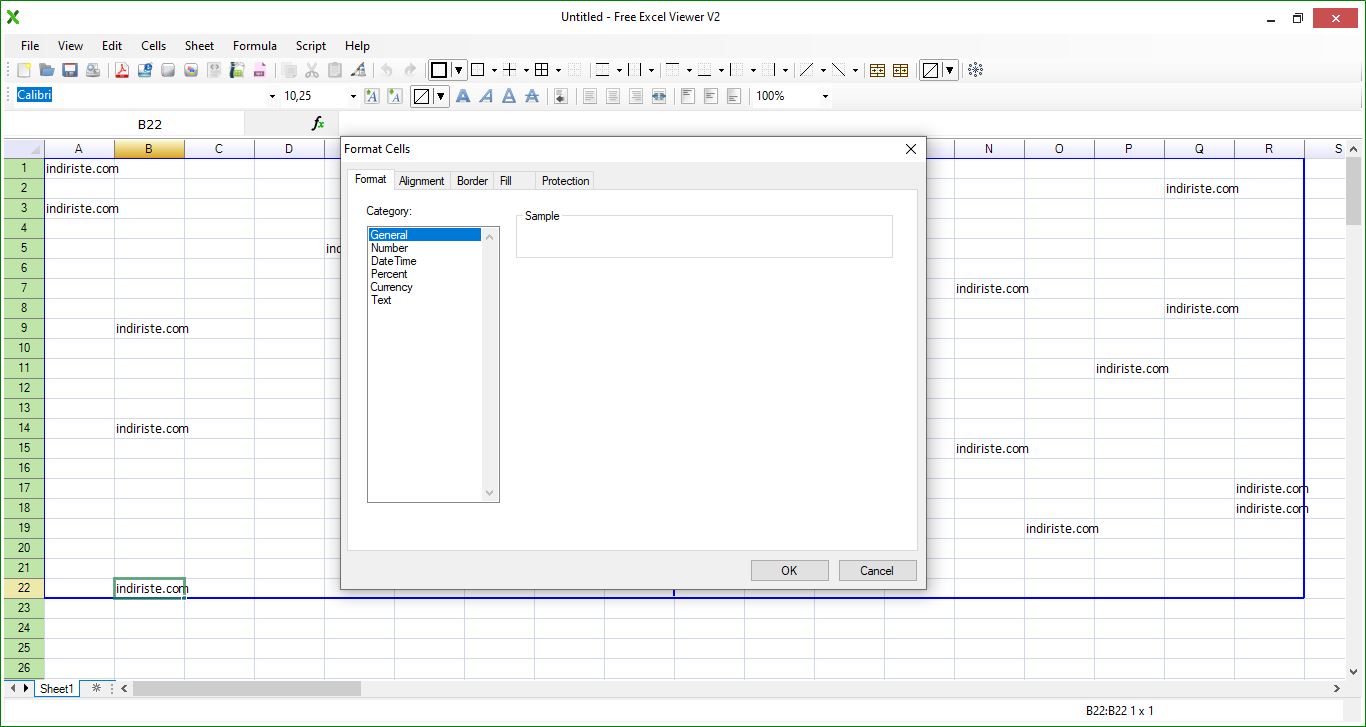Switch to the Protection tab
The image size is (1366, 727).
pyautogui.click(x=565, y=181)
